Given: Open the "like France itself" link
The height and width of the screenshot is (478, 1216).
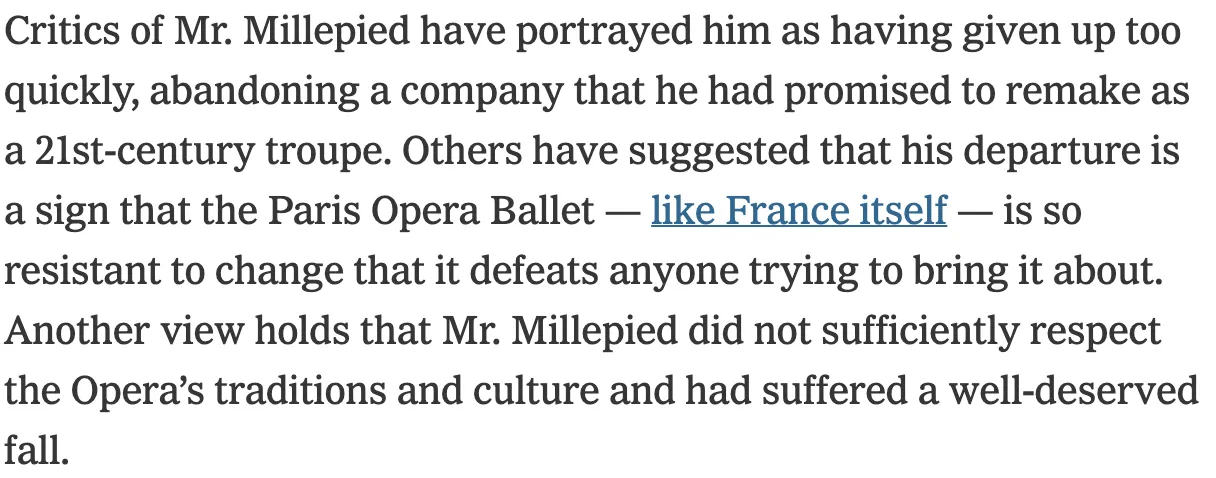Looking at the screenshot, I should coord(798,211).
